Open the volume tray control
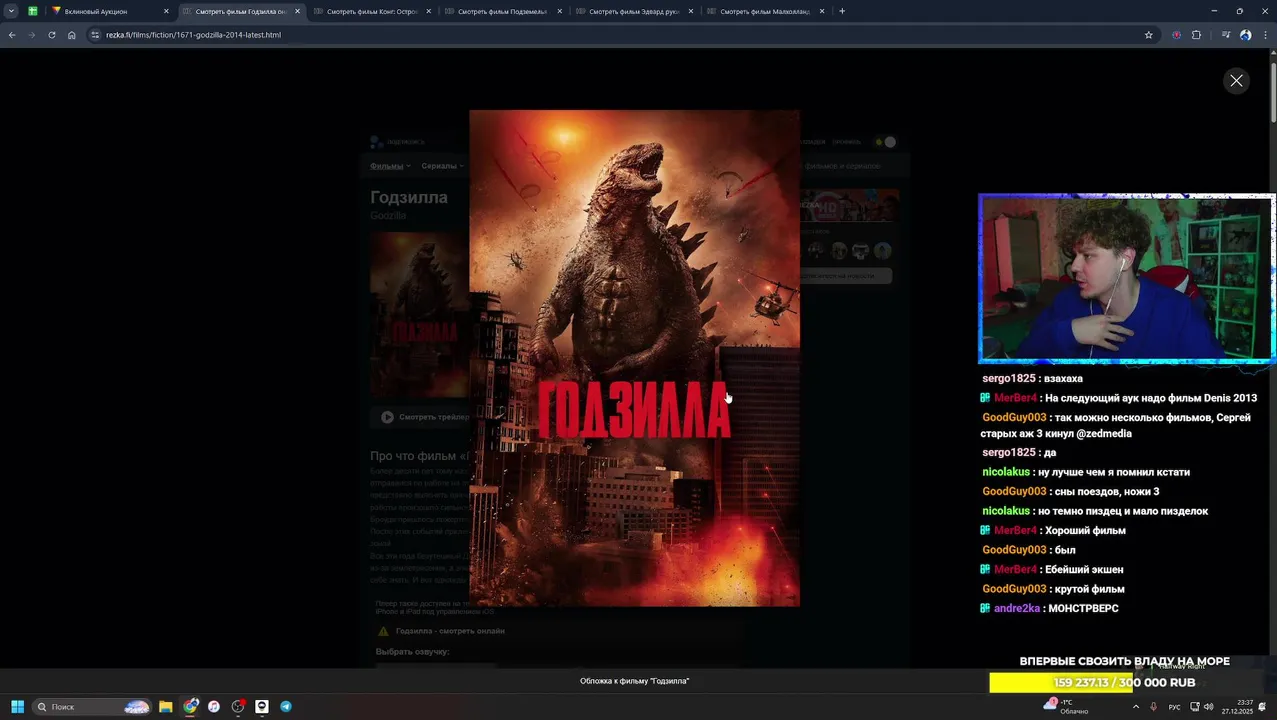This screenshot has height=720, width=1277. (x=1208, y=707)
